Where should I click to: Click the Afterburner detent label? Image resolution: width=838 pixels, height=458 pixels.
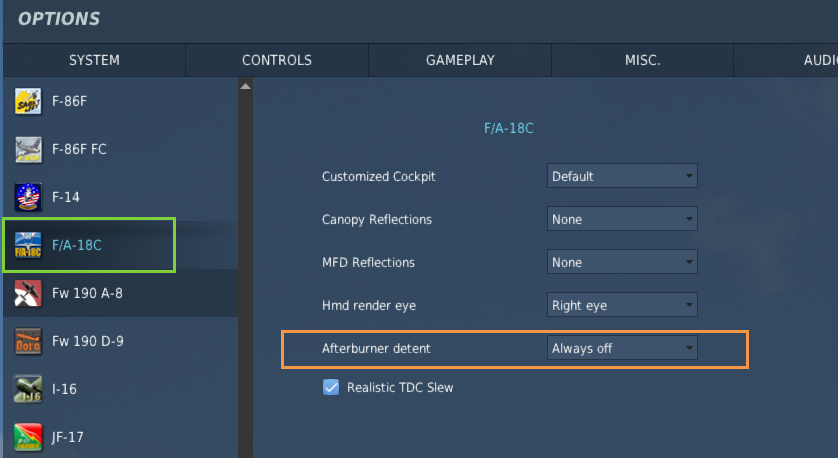(x=376, y=348)
